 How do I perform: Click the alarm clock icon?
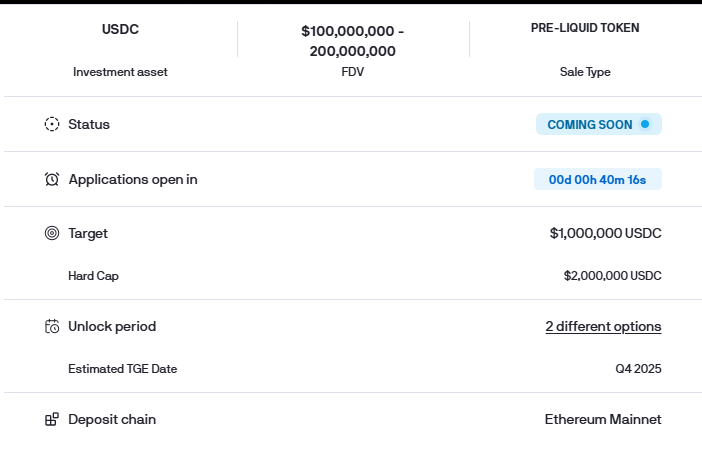click(x=52, y=179)
